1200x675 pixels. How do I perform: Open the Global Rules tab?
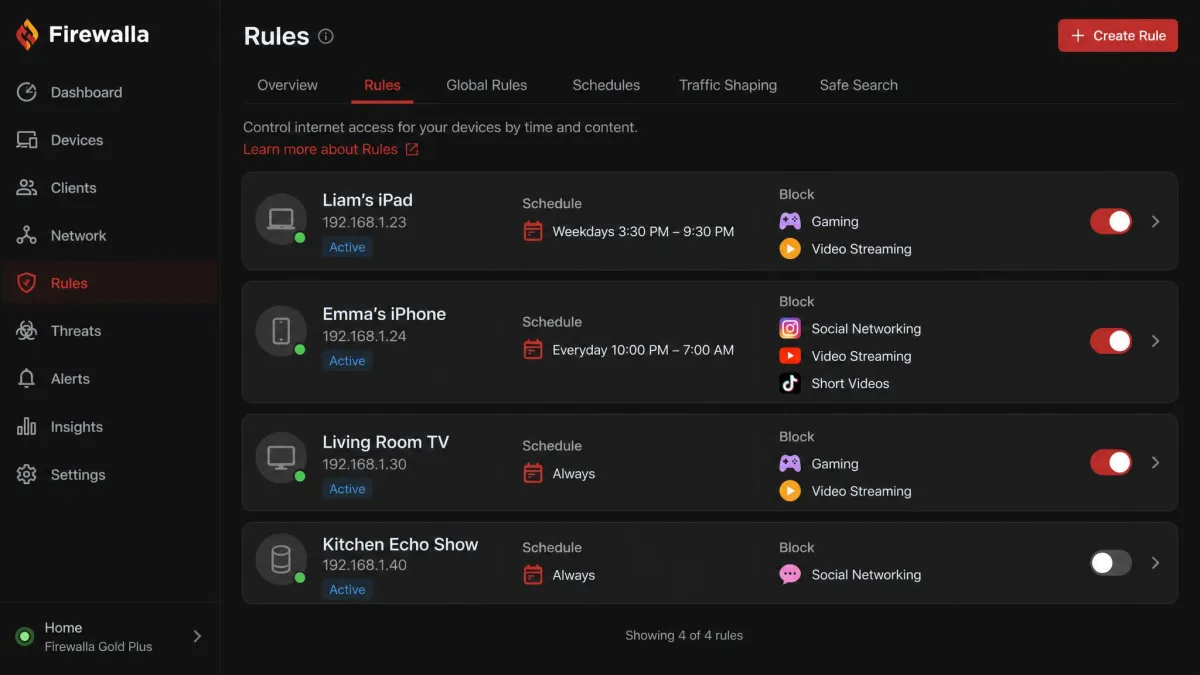pos(486,85)
